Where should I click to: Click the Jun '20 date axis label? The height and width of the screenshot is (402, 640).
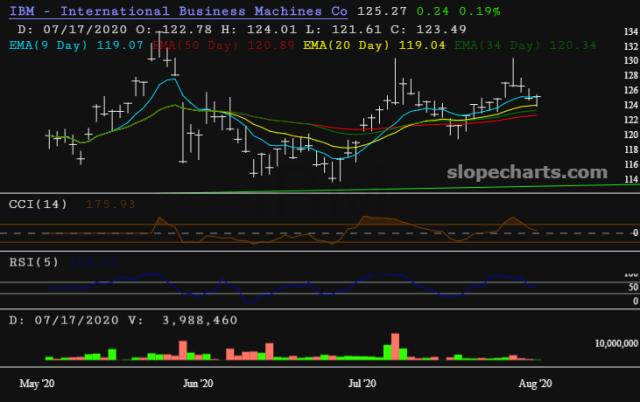(x=199, y=383)
